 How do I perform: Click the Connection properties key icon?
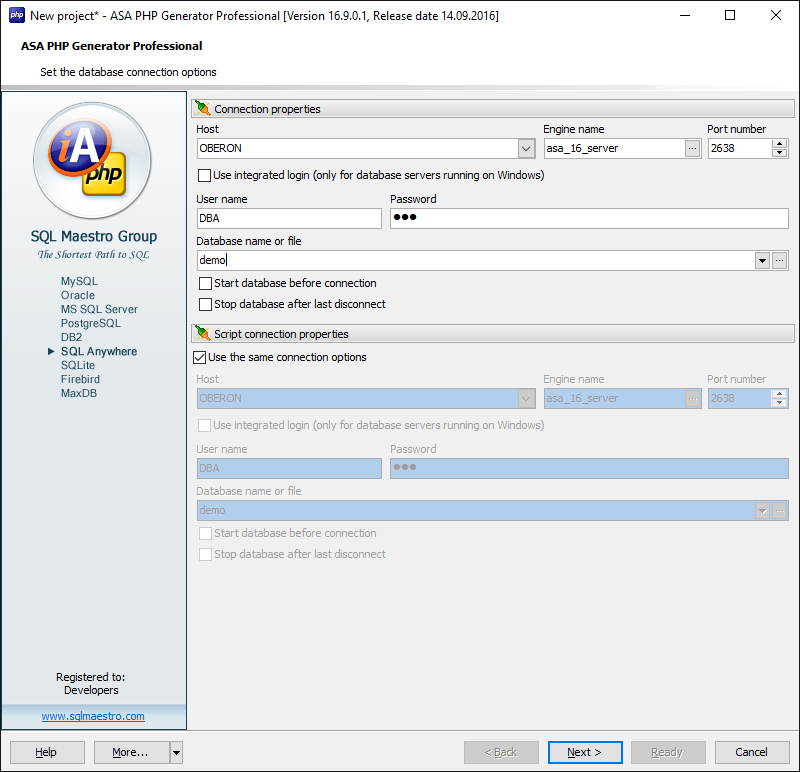(x=202, y=108)
